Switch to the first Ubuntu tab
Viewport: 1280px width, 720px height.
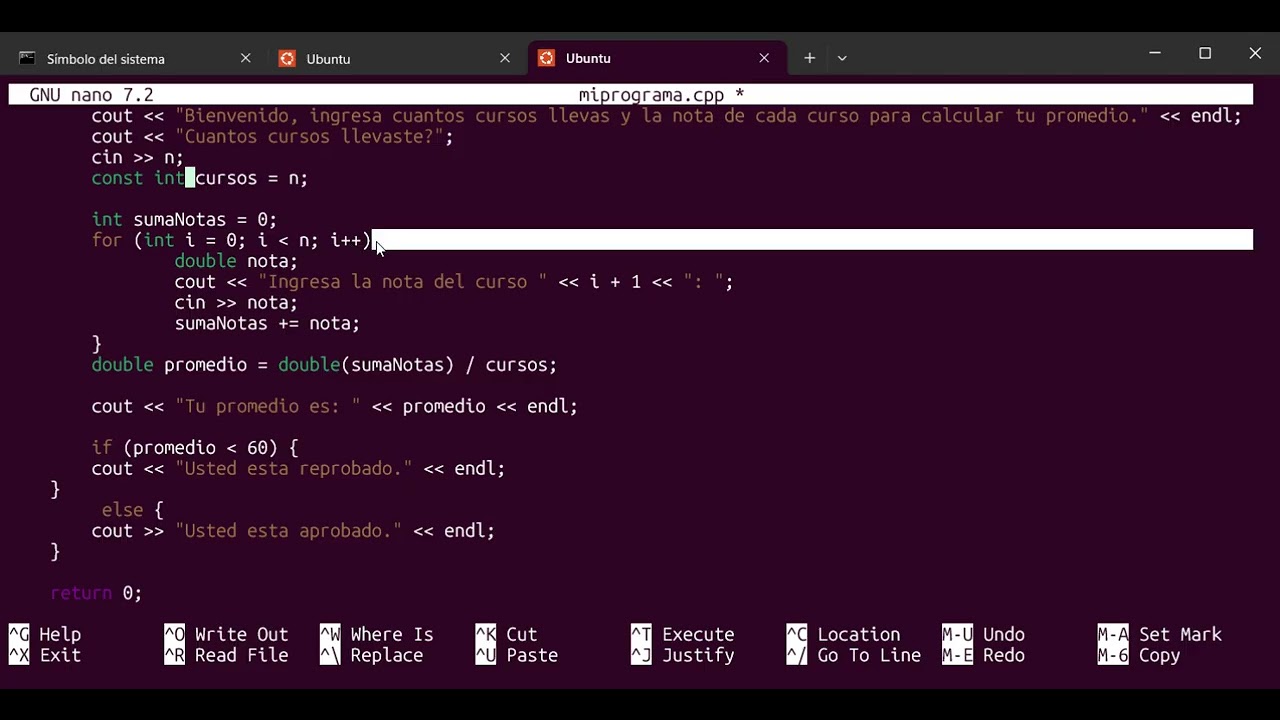395,59
